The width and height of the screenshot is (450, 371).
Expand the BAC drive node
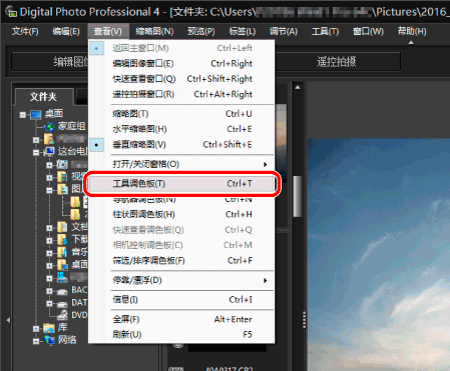(49, 291)
